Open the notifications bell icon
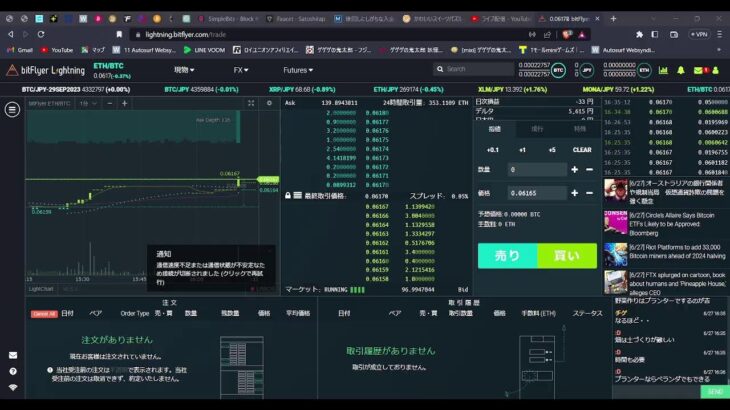Viewport: 730px width, 410px height. [x=681, y=70]
